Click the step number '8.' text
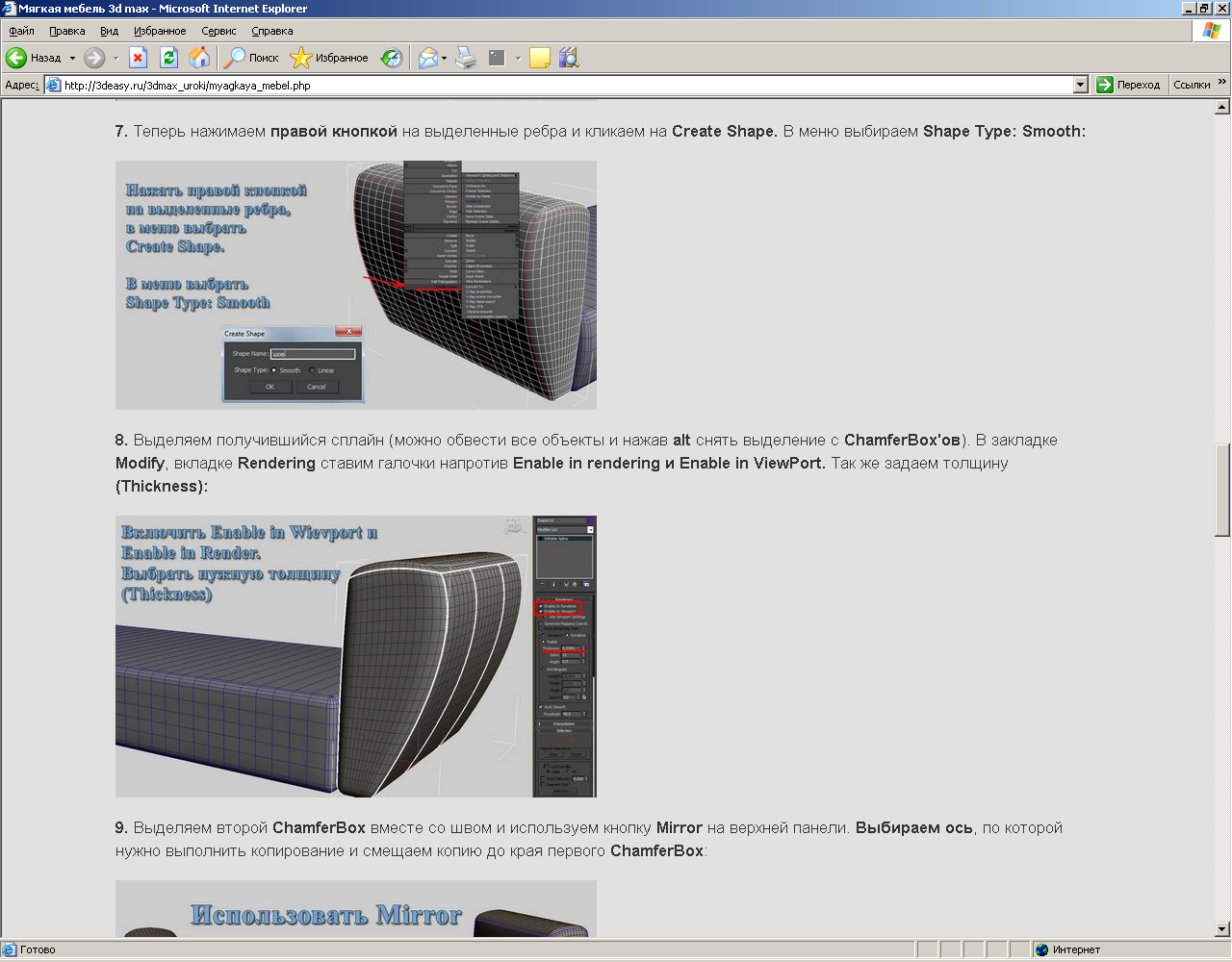 pos(121,441)
